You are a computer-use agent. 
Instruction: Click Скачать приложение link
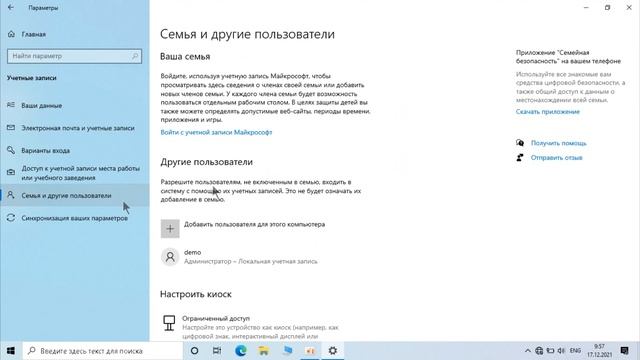coord(547,111)
